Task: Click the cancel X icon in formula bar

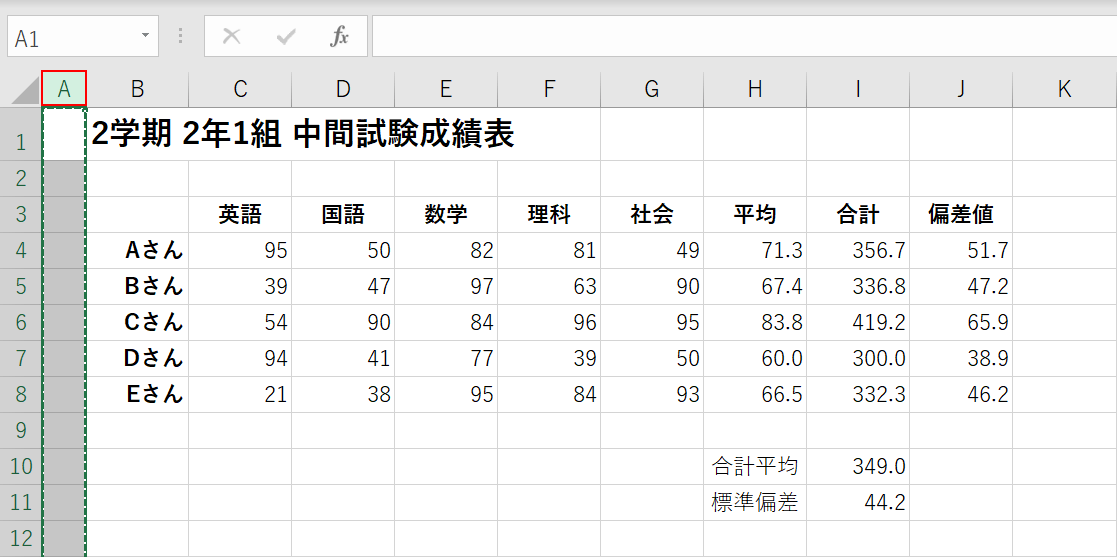Action: 232,36
